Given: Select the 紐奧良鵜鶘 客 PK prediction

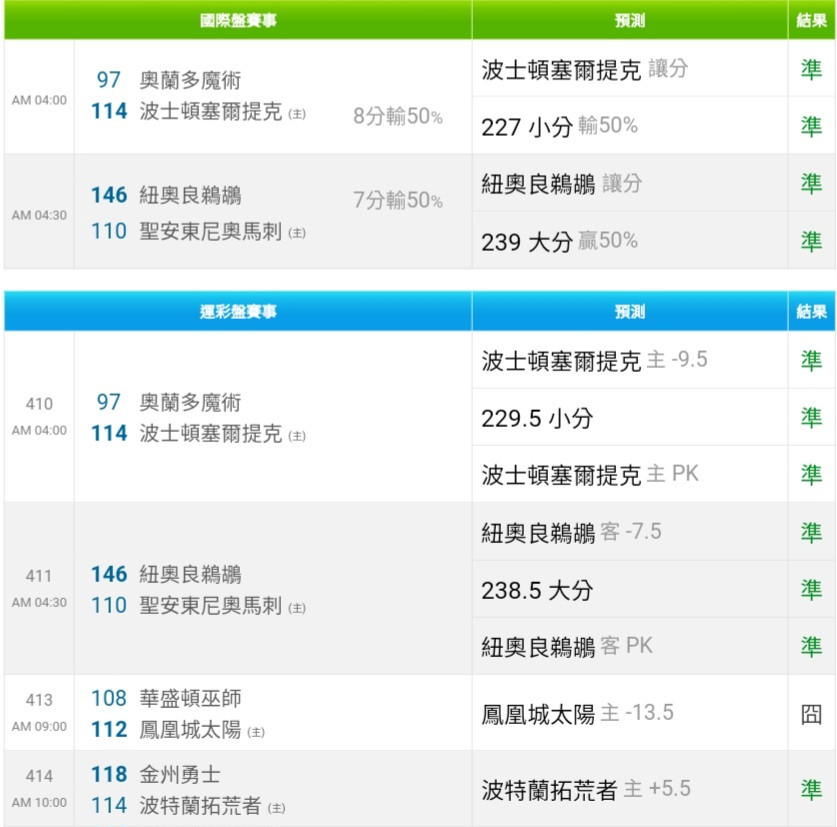Looking at the screenshot, I should (567, 647).
